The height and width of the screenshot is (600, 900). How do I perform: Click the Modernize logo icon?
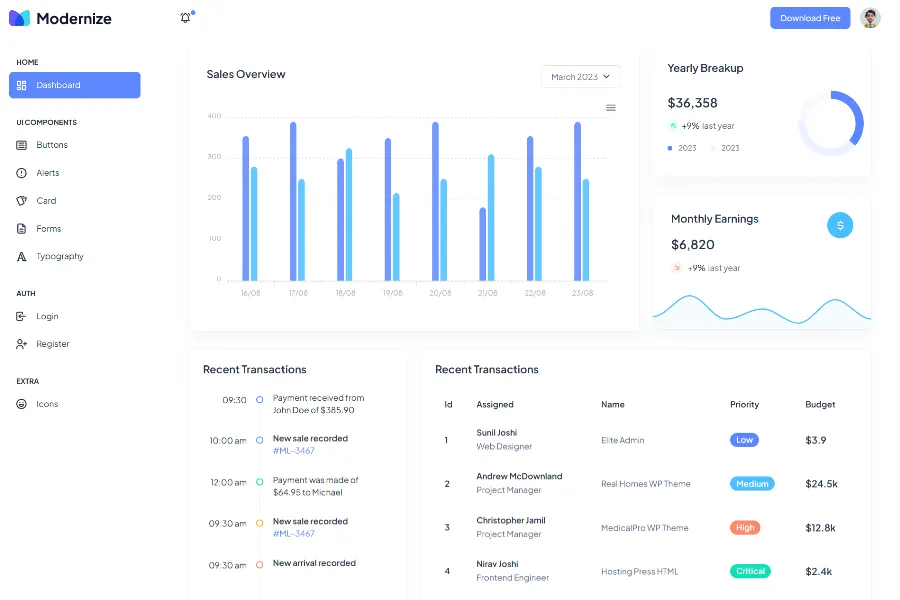(19, 18)
